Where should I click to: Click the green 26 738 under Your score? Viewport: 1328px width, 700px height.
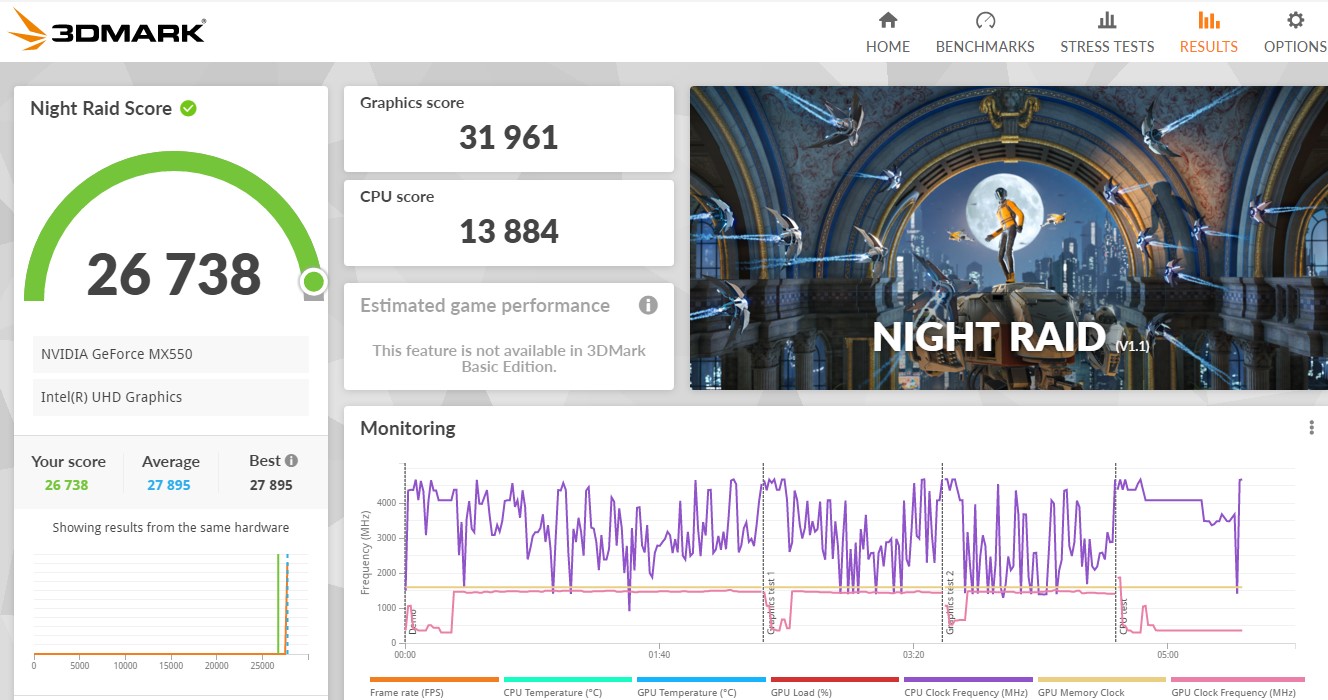[67, 485]
